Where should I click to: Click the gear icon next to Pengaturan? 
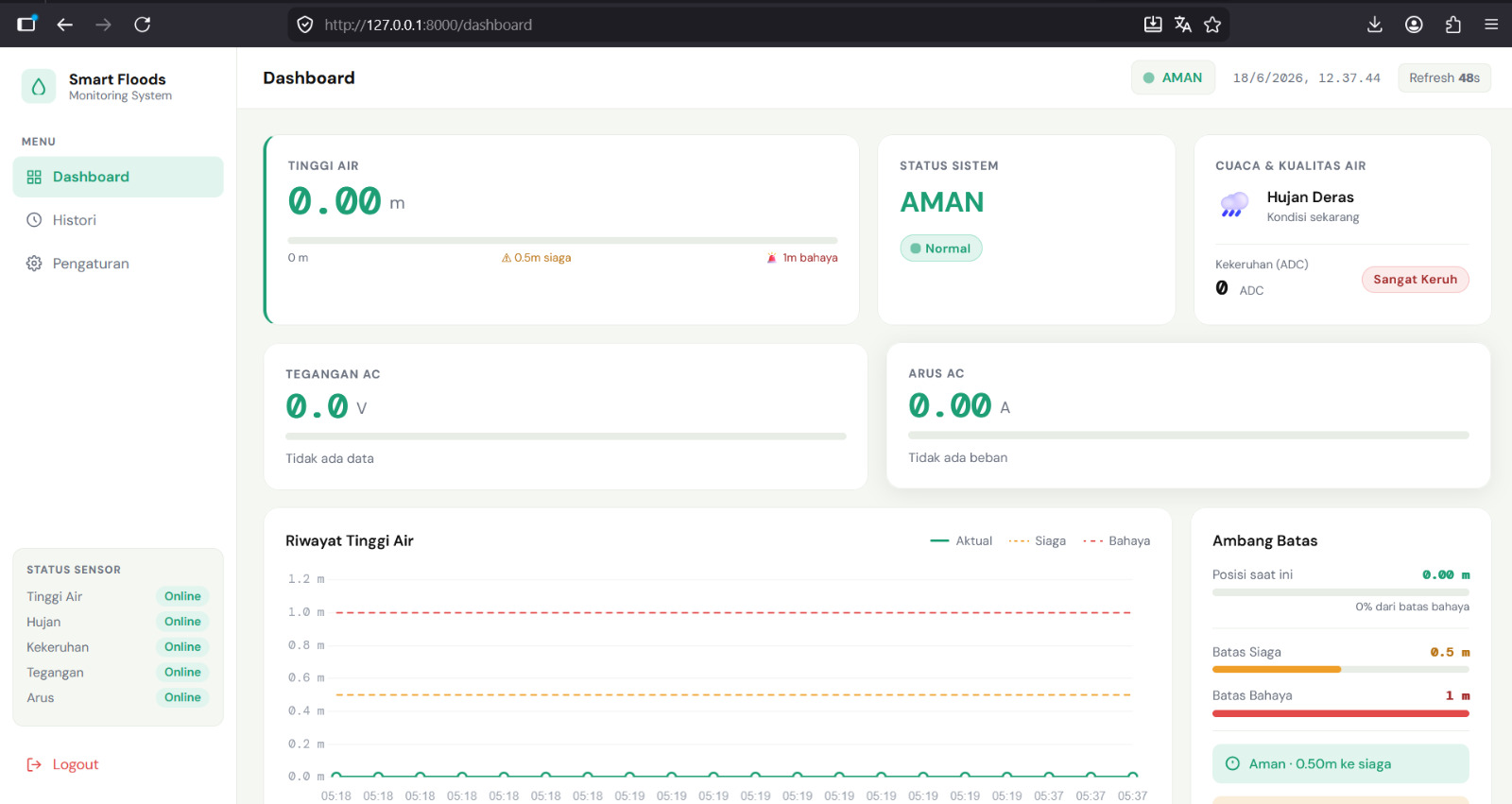click(34, 264)
